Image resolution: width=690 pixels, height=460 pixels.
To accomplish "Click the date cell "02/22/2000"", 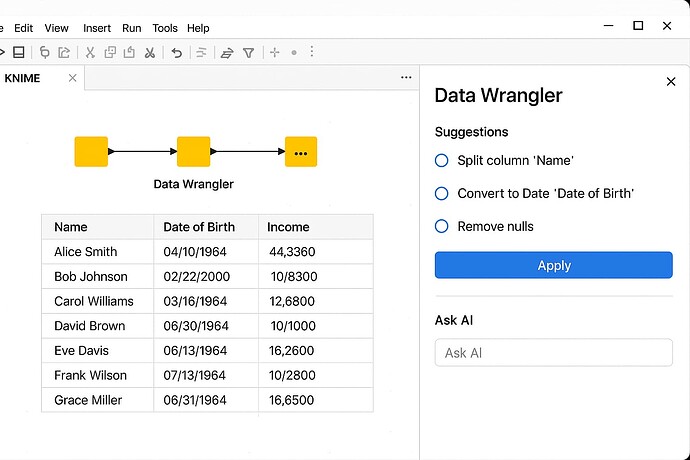I will pos(206,276).
